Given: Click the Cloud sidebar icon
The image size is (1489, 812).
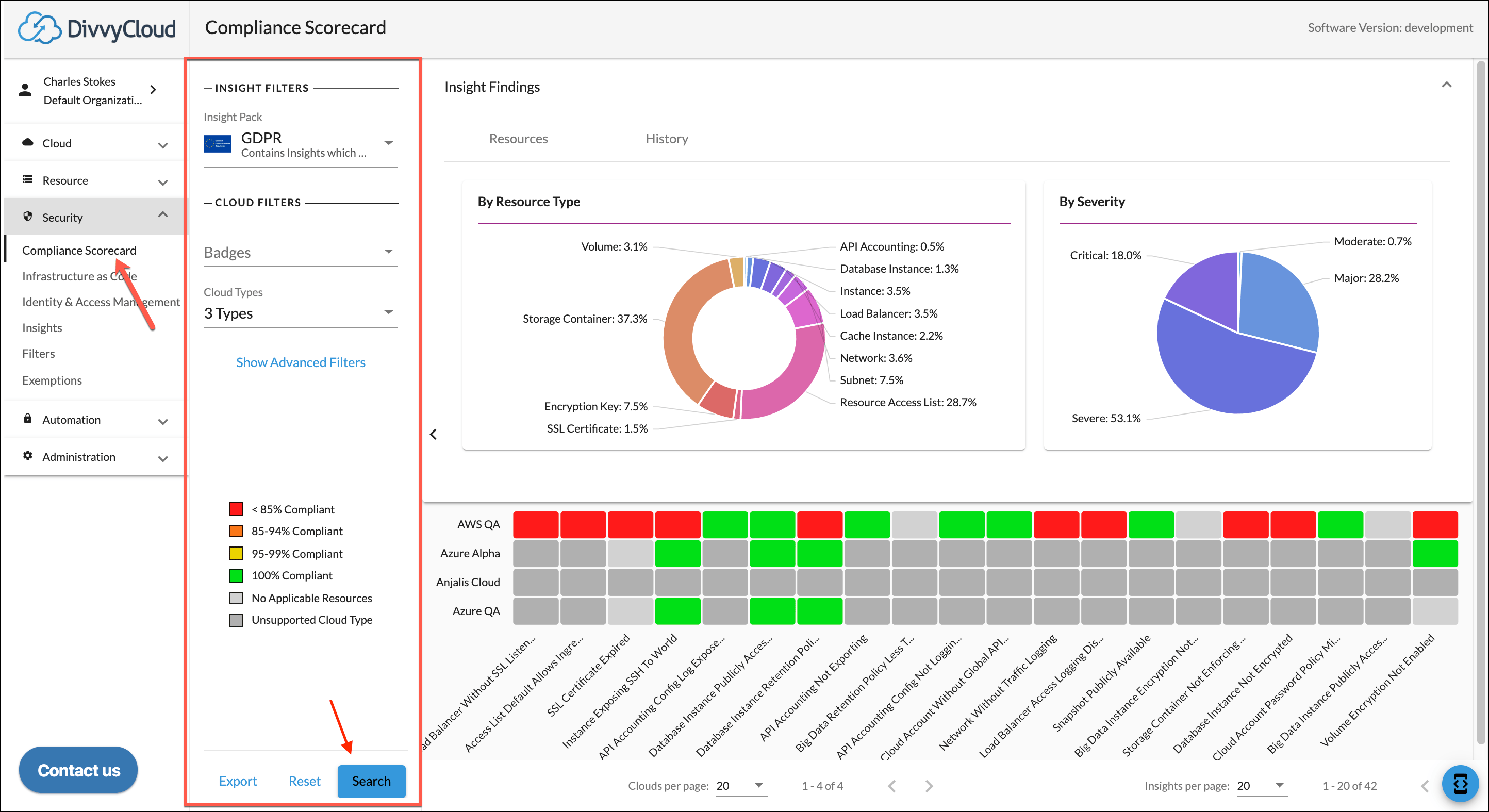Looking at the screenshot, I should 27,143.
